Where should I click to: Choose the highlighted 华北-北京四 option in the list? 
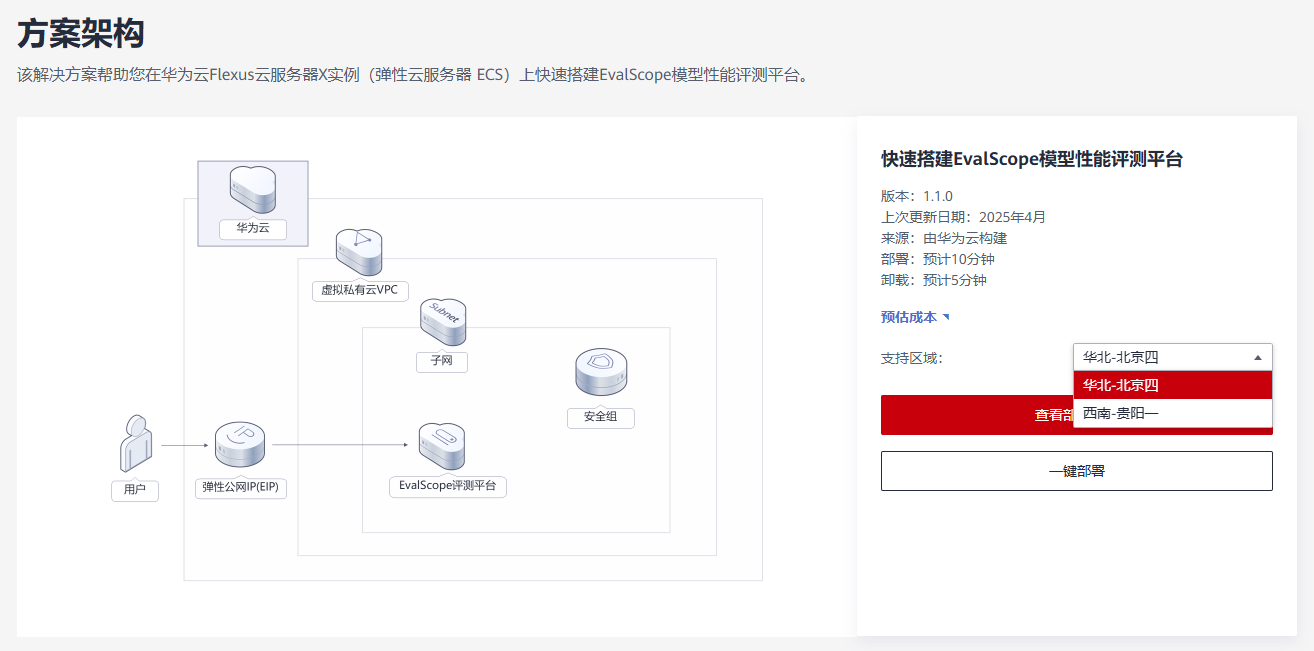pos(1173,385)
